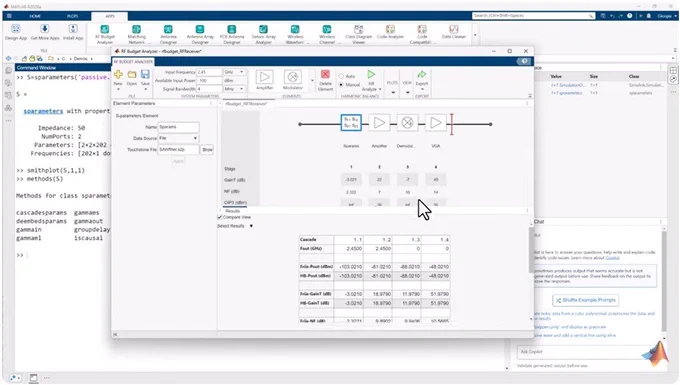This screenshot has width=680, height=385.
Task: Click the Delete Element icon
Action: (325, 75)
